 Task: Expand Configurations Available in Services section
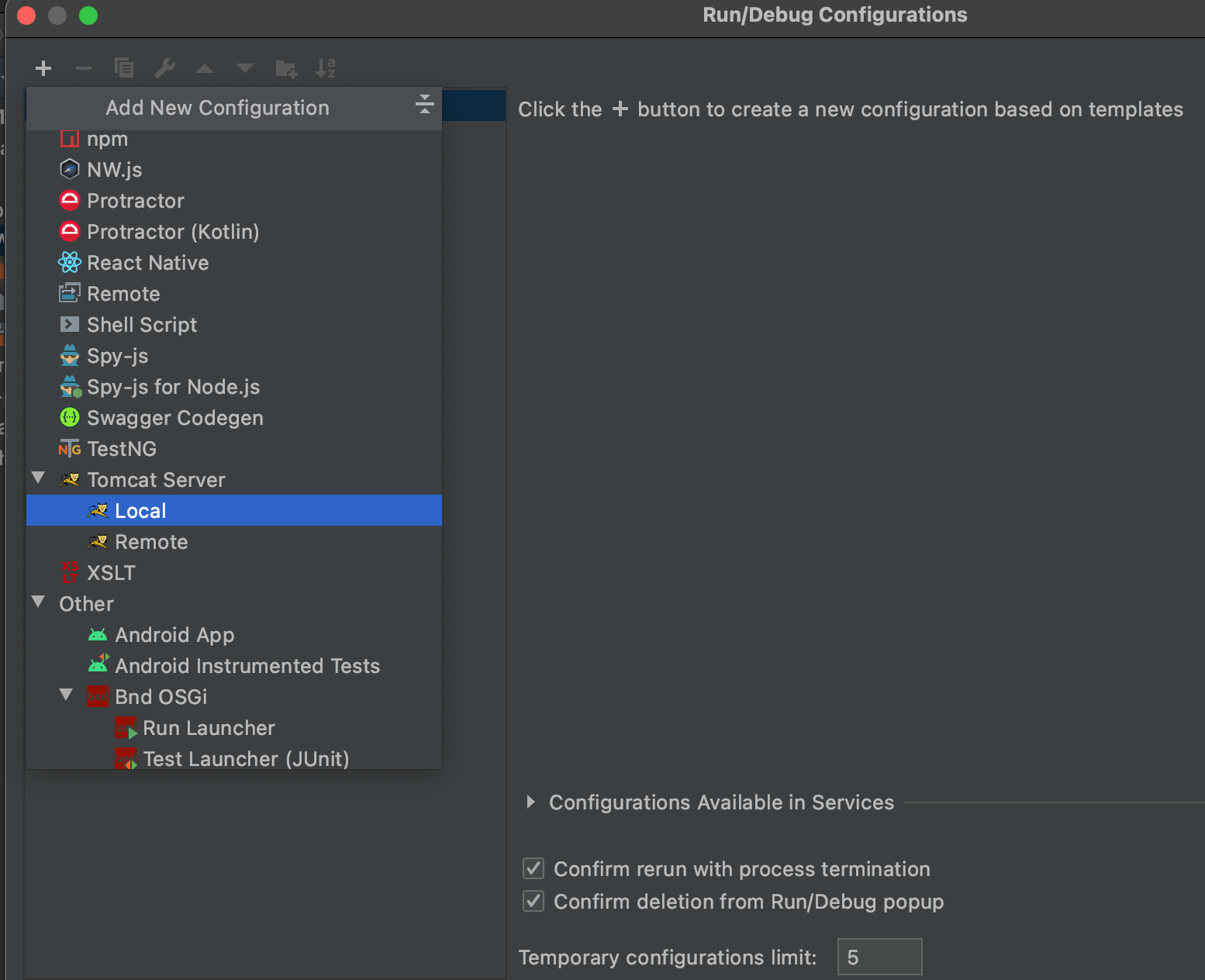click(531, 802)
